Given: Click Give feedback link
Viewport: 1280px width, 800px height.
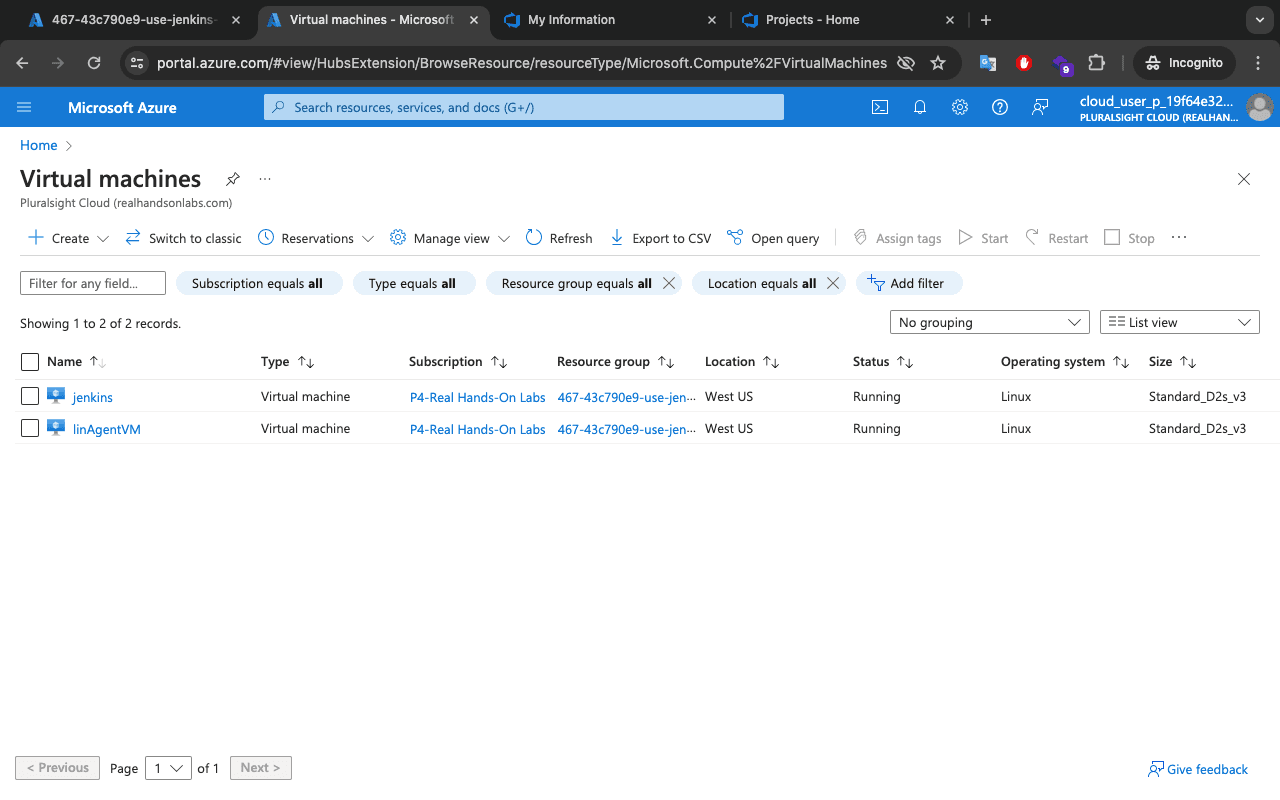Looking at the screenshot, I should point(1198,769).
